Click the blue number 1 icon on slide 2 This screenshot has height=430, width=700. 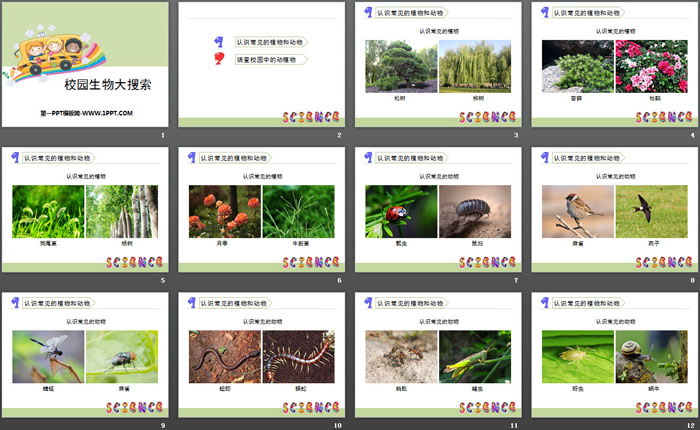[x=218, y=42]
